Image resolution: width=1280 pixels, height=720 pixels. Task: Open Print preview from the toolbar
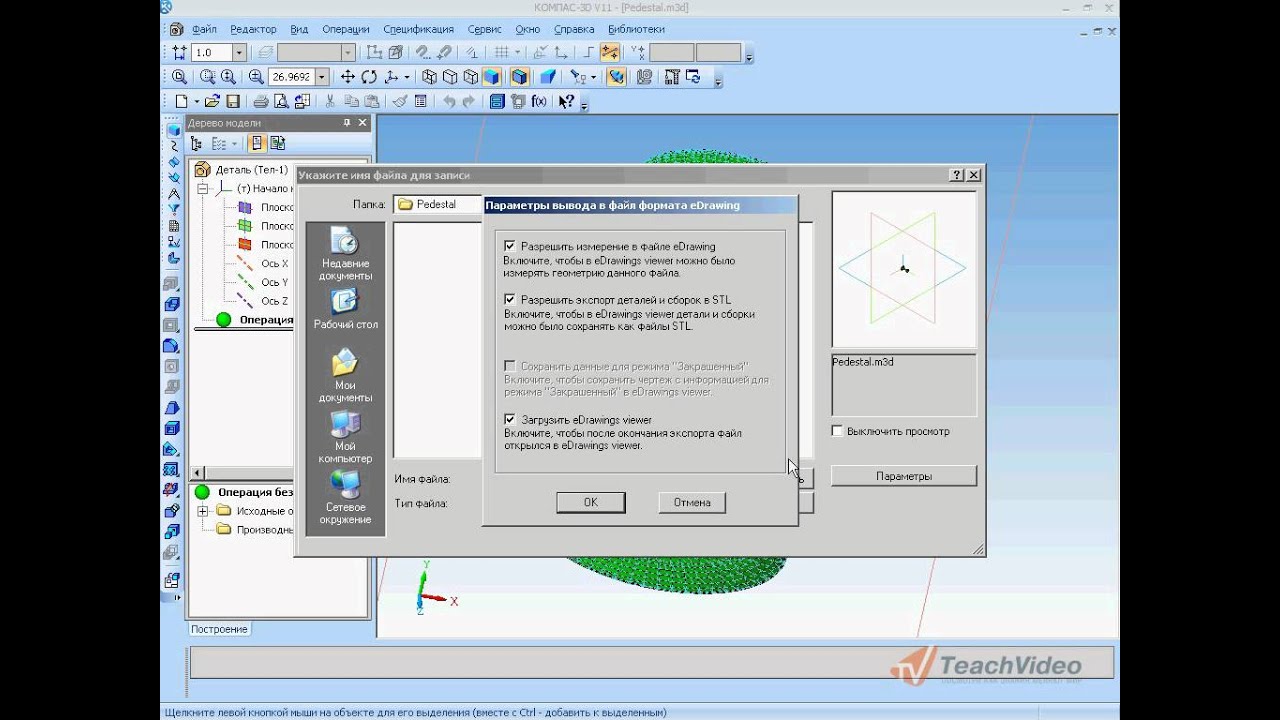(281, 101)
